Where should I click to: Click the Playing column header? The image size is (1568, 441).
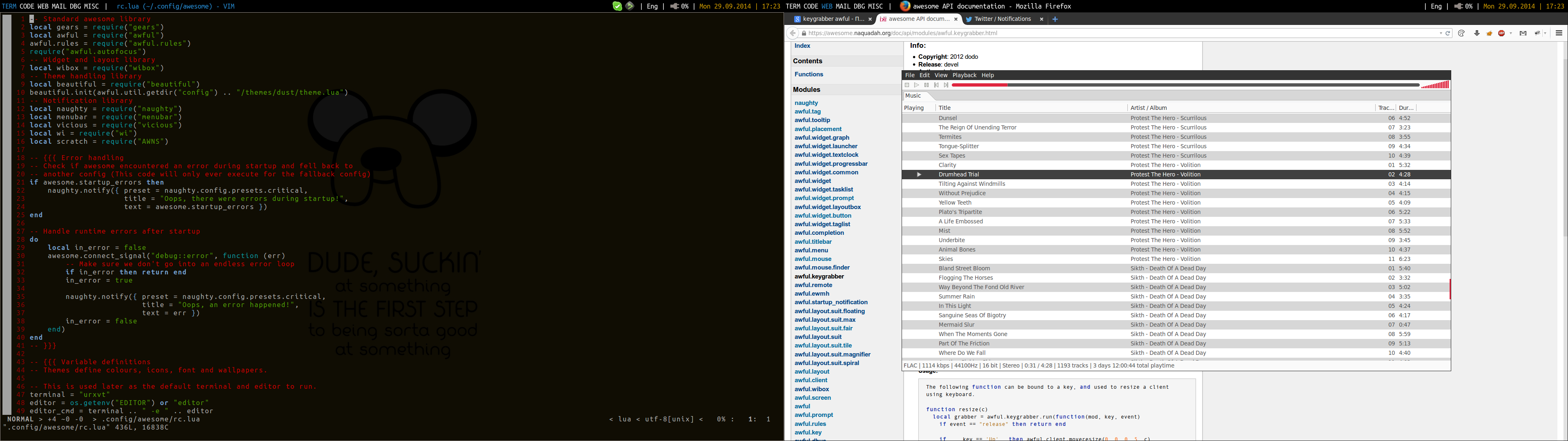point(918,108)
